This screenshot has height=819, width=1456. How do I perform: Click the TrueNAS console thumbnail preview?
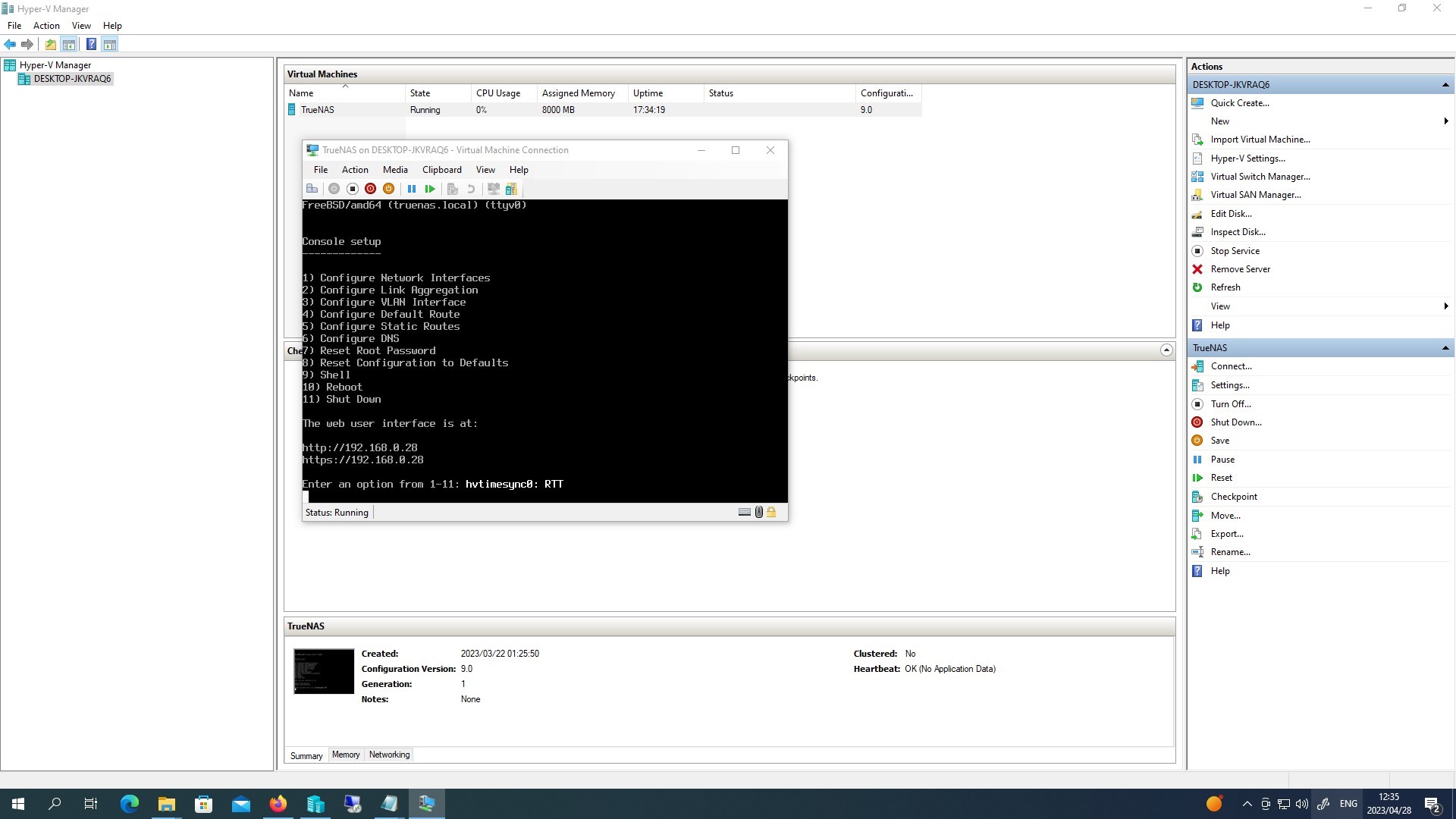point(324,671)
